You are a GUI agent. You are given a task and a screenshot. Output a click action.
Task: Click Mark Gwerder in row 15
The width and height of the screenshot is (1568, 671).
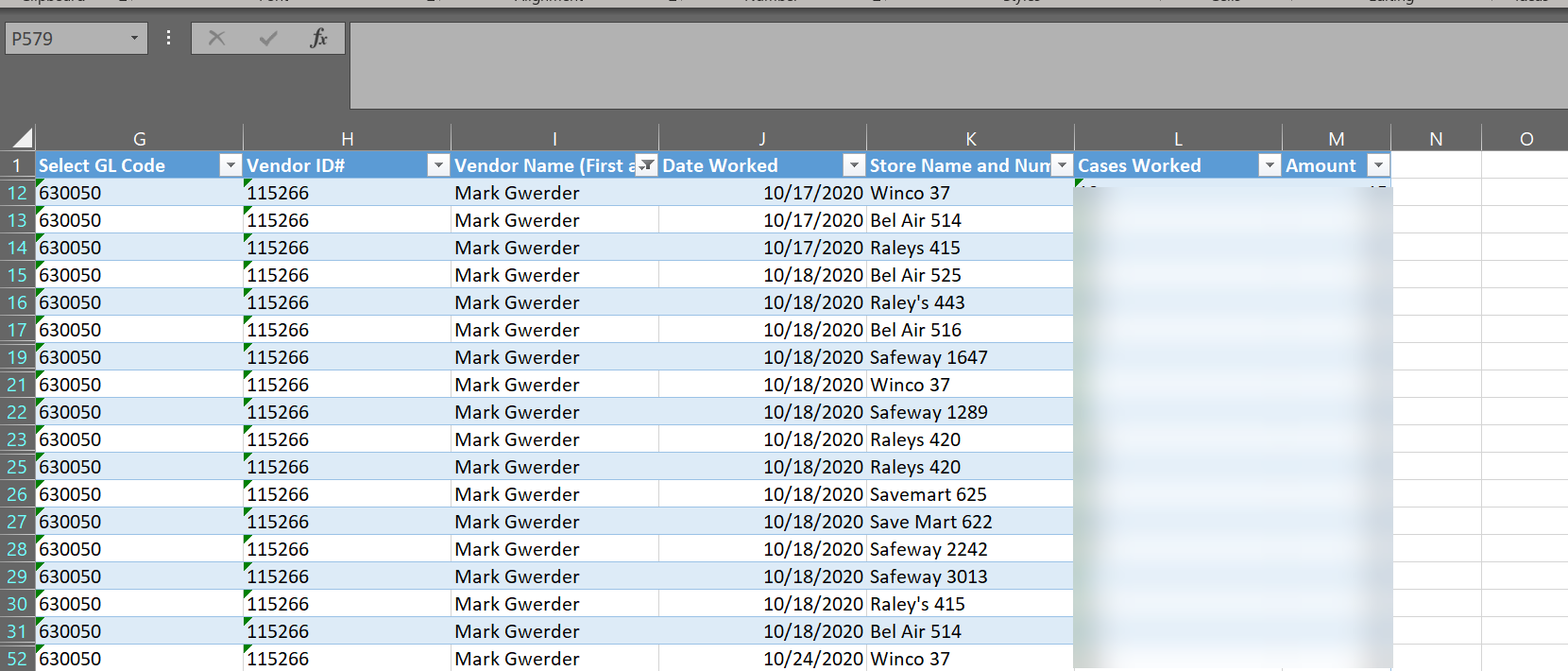(554, 275)
